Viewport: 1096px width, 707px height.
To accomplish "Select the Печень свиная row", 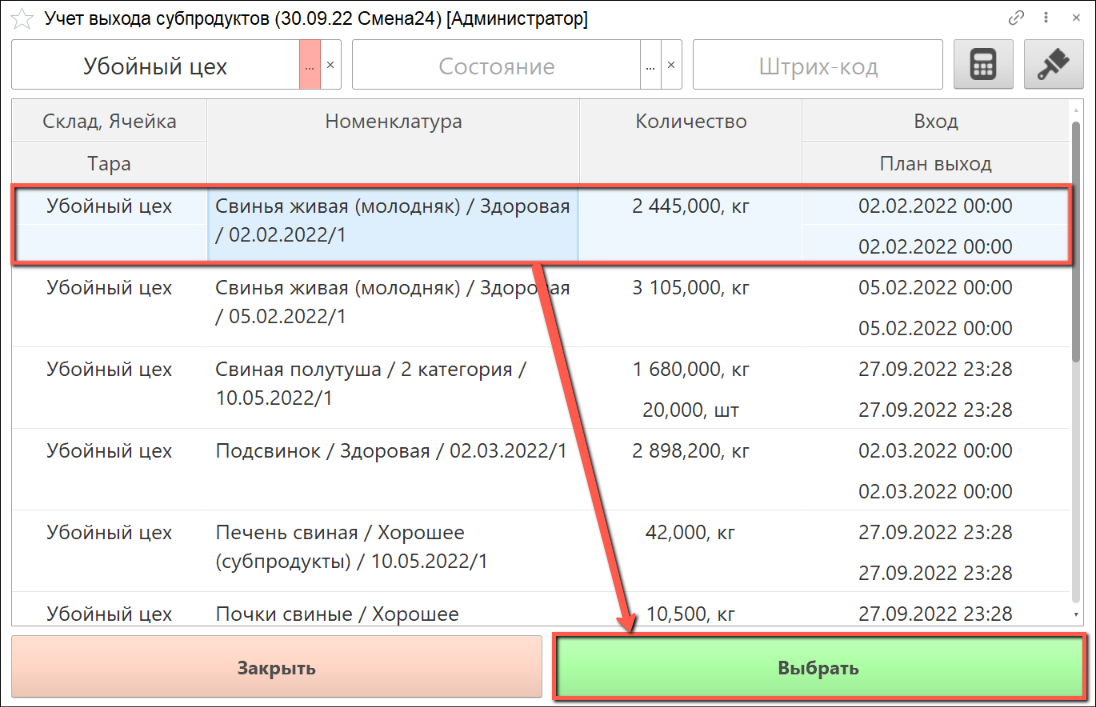I will pyautogui.click(x=392, y=547).
